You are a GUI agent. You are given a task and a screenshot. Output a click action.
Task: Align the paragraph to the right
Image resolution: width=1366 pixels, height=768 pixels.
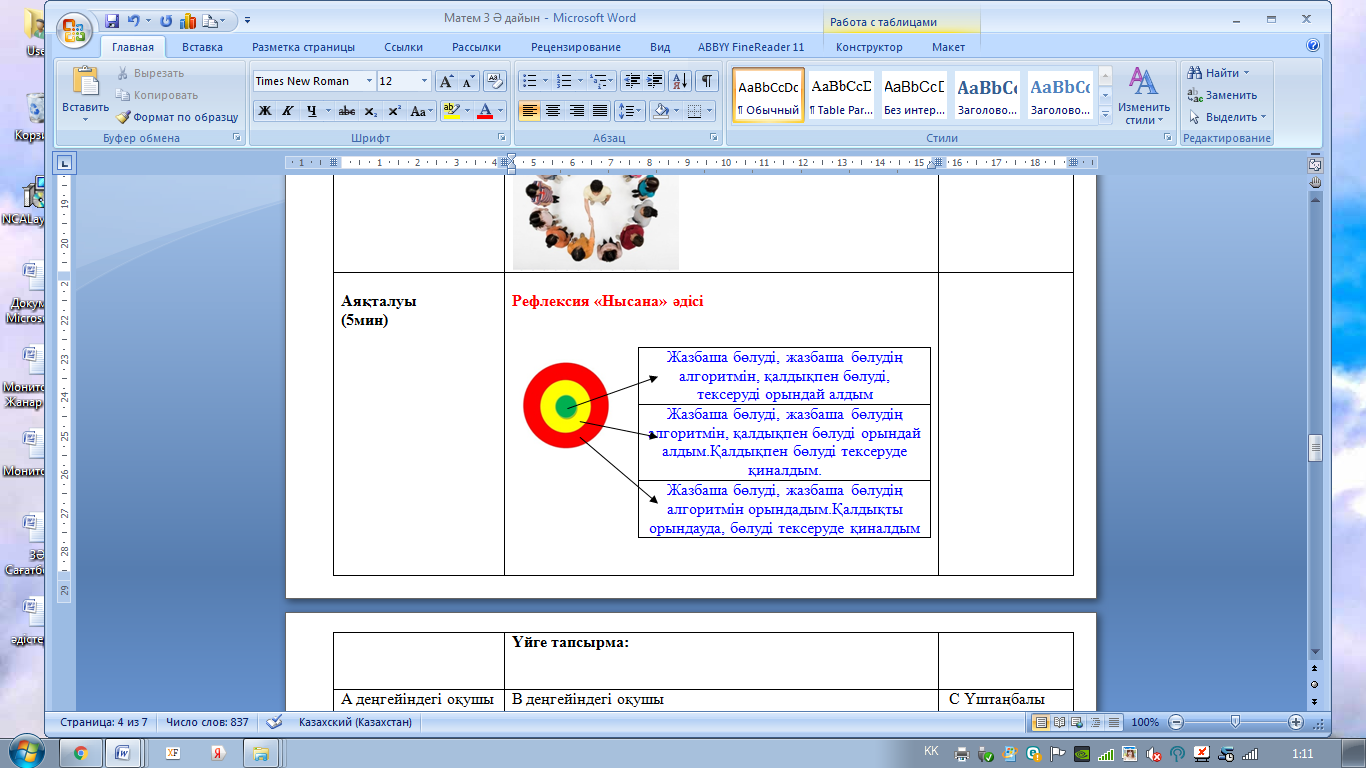coord(577,110)
